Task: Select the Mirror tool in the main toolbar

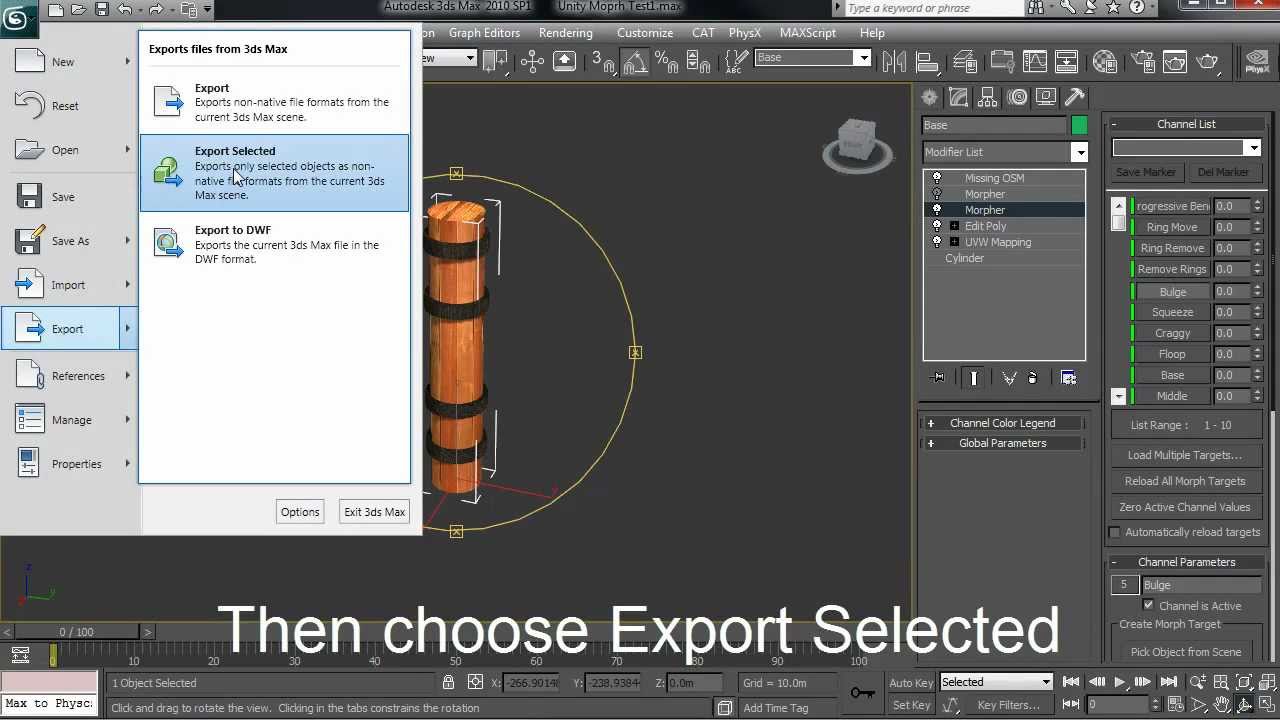Action: [x=892, y=62]
